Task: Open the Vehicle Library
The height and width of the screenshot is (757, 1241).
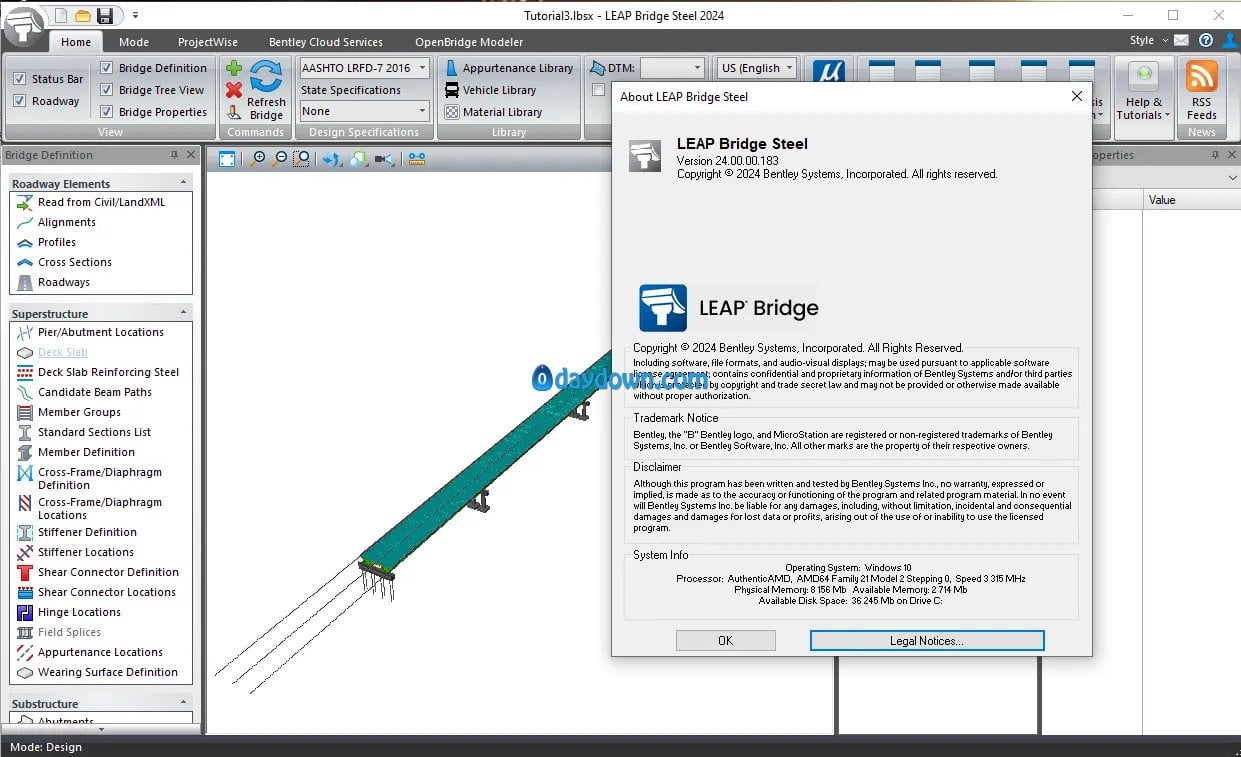Action: click(x=490, y=90)
